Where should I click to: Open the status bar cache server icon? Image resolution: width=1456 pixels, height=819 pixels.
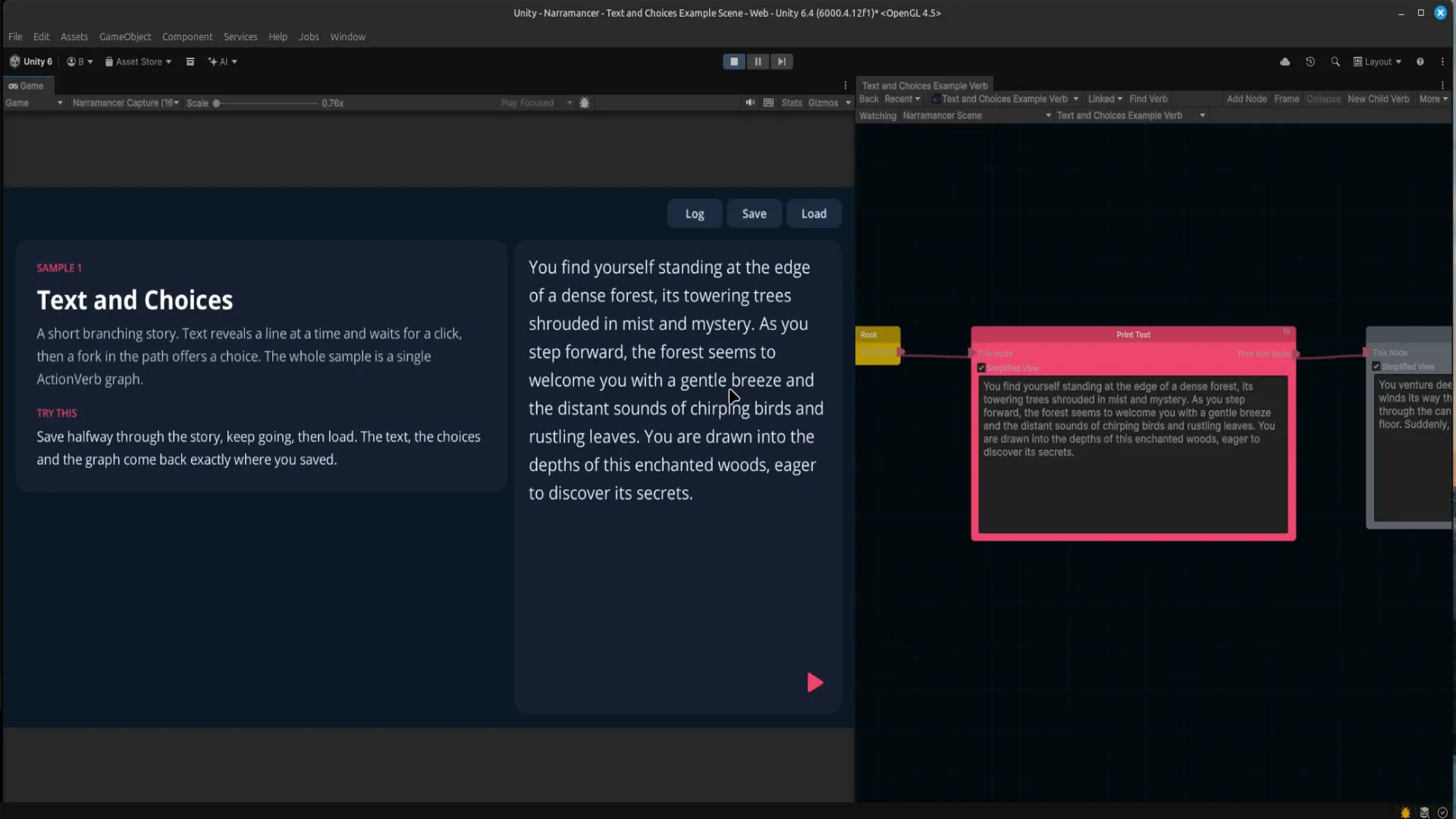tap(1424, 812)
